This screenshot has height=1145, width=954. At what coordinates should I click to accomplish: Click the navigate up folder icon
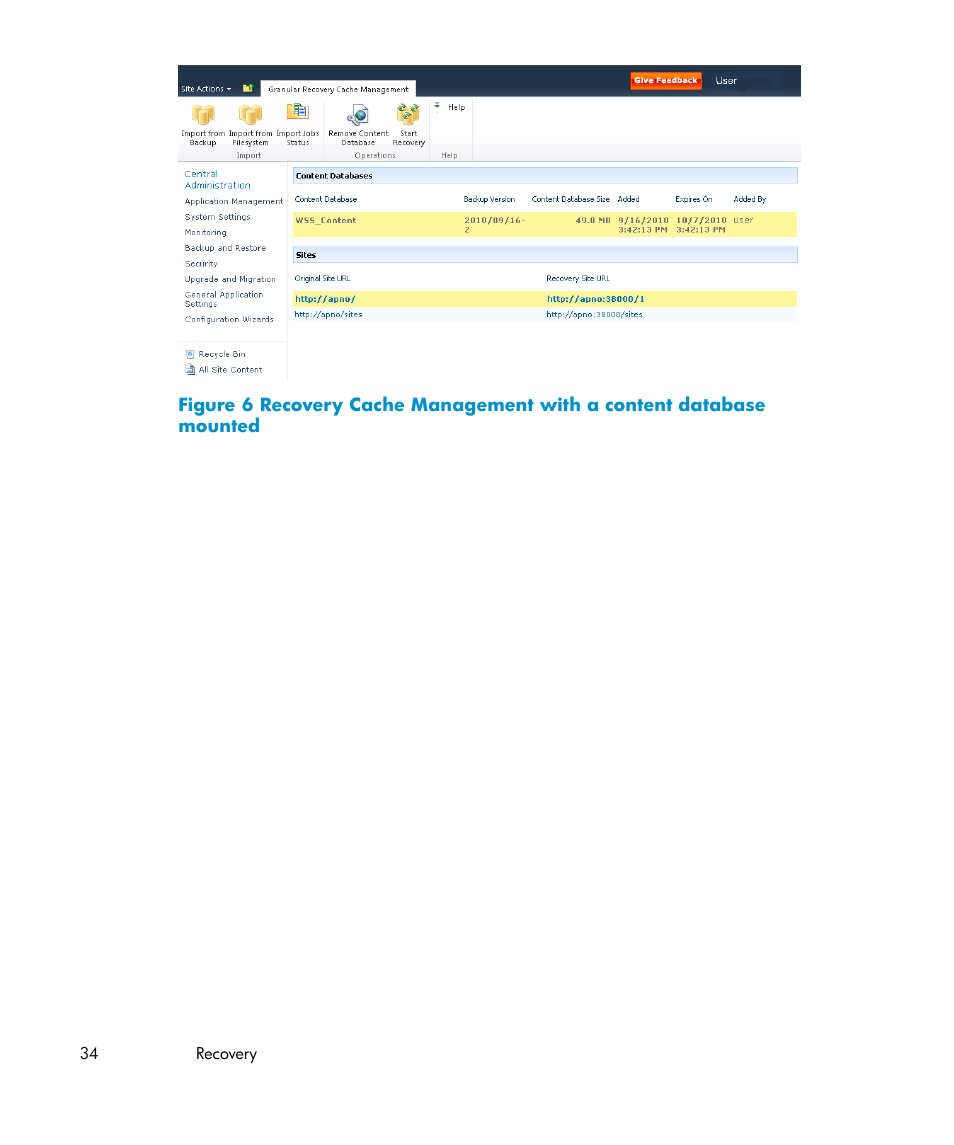coord(248,88)
